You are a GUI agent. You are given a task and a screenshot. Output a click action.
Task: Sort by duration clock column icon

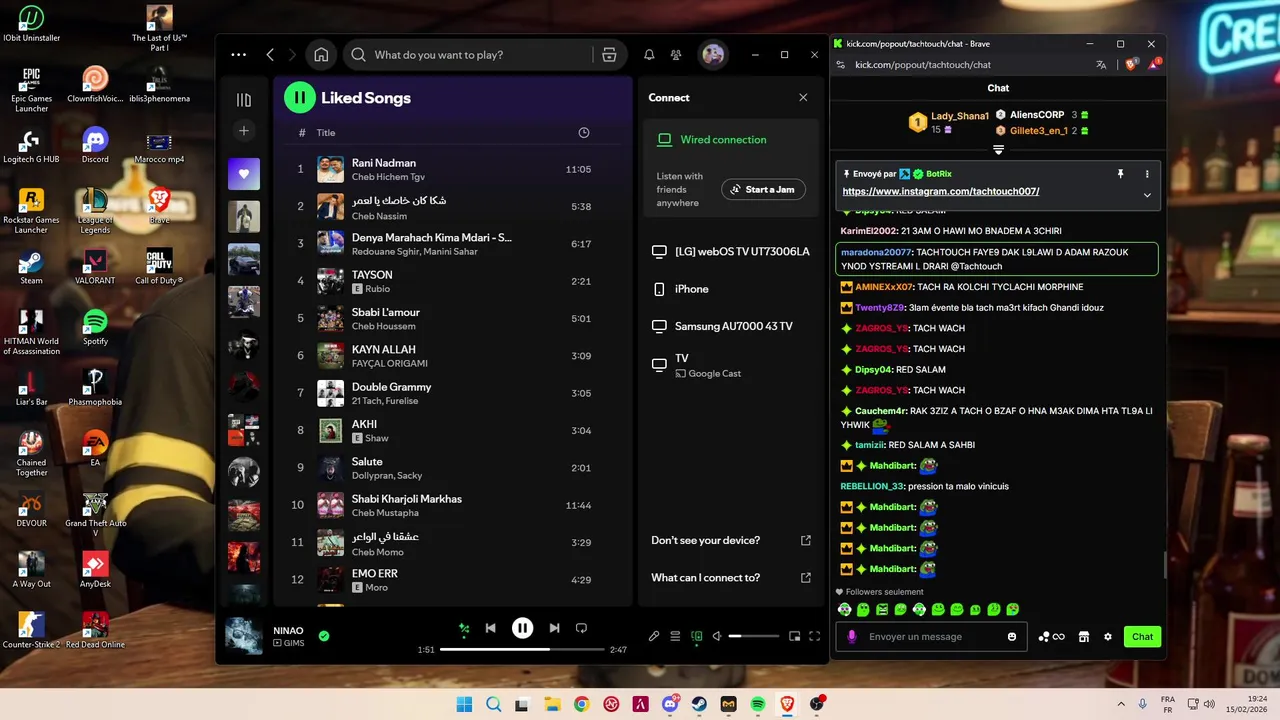[584, 133]
